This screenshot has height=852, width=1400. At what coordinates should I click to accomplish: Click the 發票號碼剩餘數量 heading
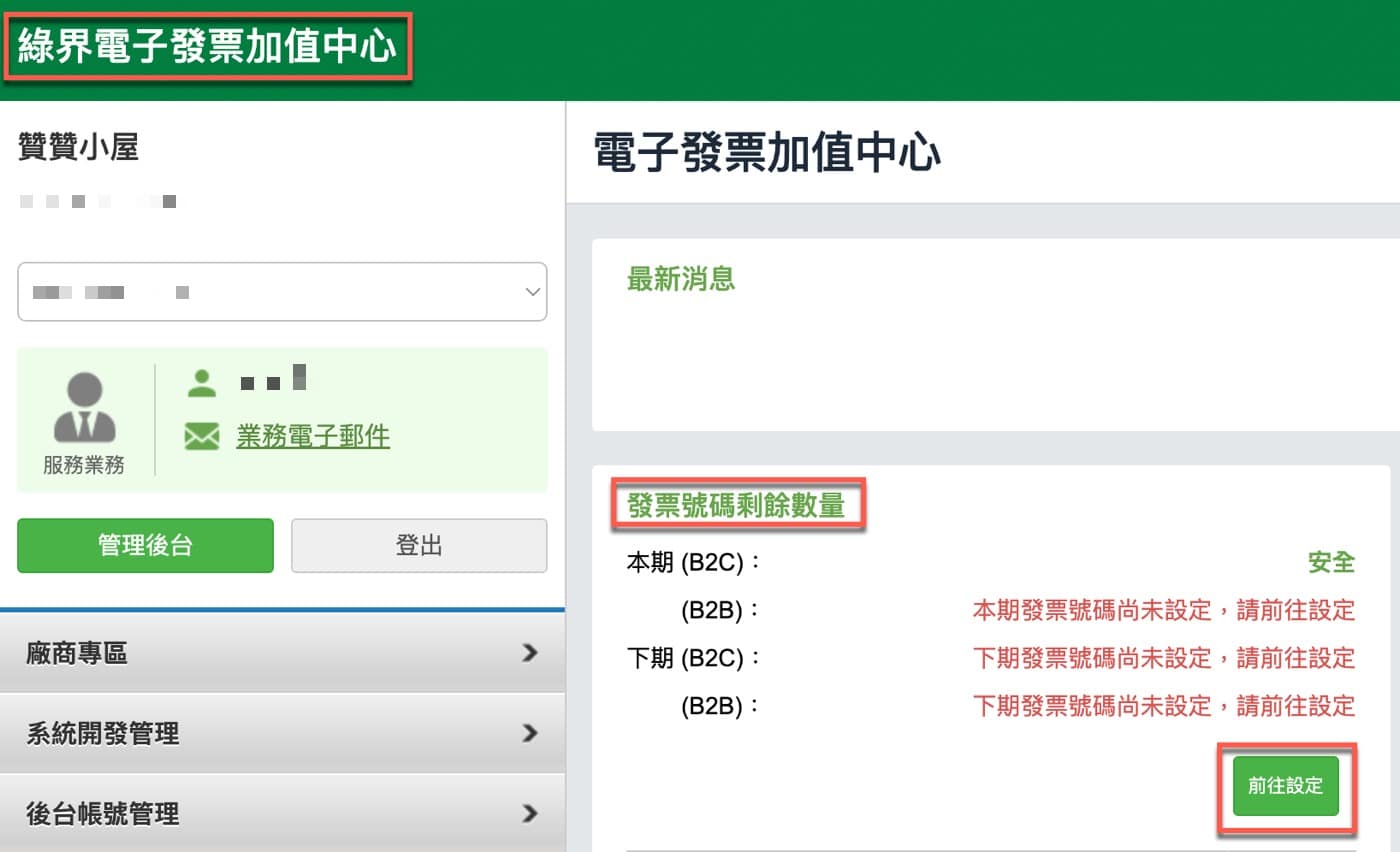[x=736, y=505]
